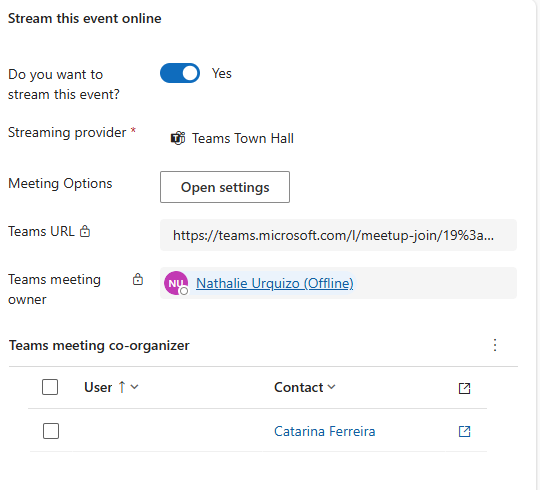Click the User column header label
The width and height of the screenshot is (540, 490).
[98, 387]
